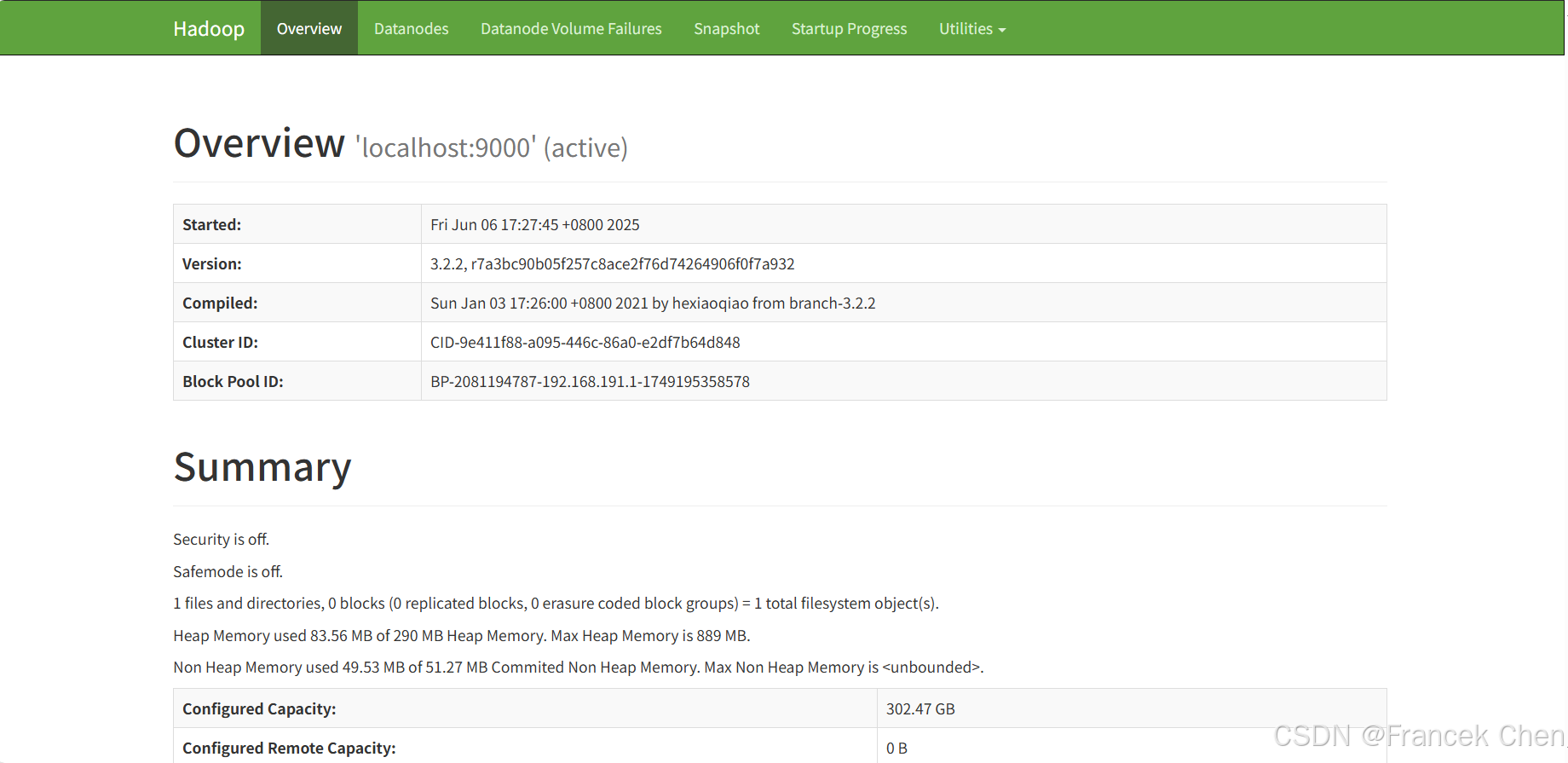Click the 302.47 GB capacity value

(920, 708)
